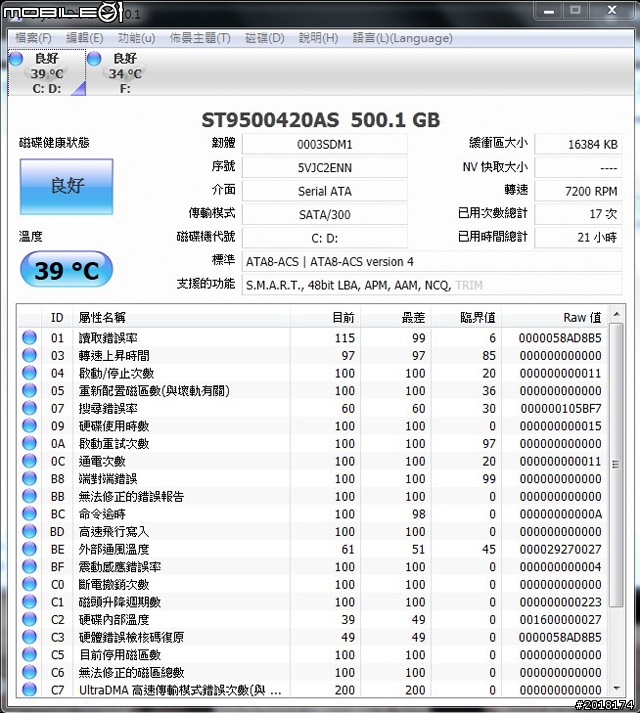Click the Raw 值 column header
Screen dimensions: 640x713
point(554,317)
